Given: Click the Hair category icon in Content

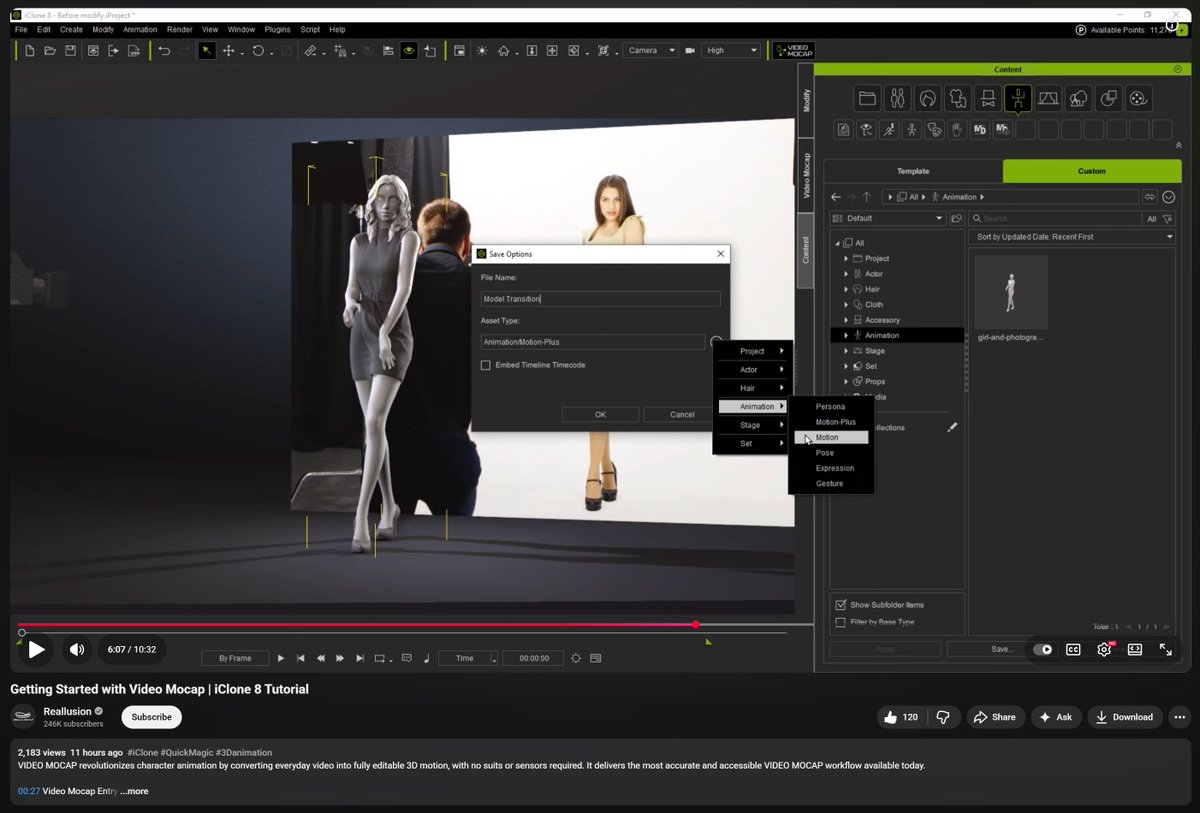Looking at the screenshot, I should [927, 98].
